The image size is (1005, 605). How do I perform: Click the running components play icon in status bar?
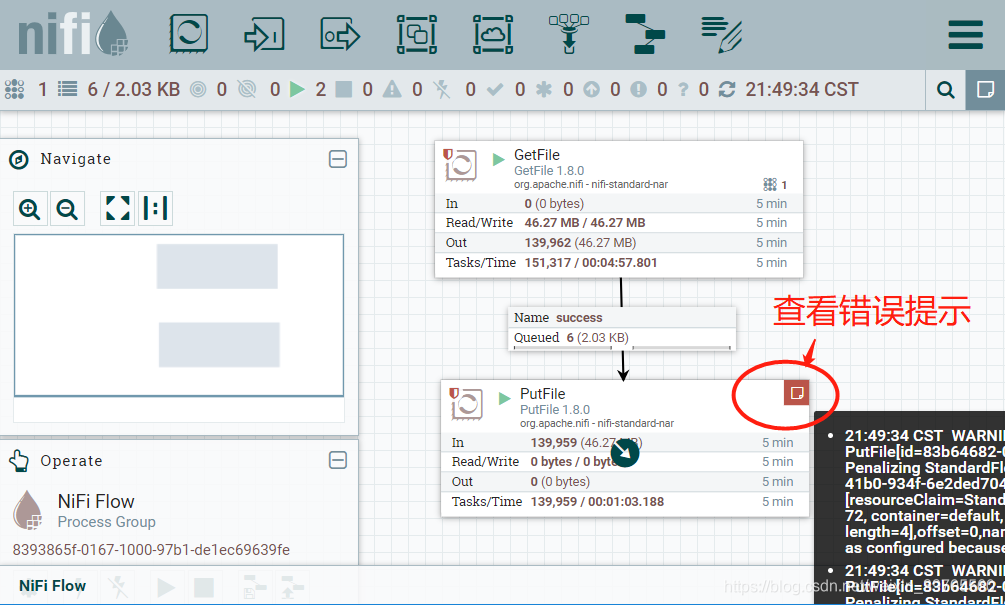click(x=297, y=89)
